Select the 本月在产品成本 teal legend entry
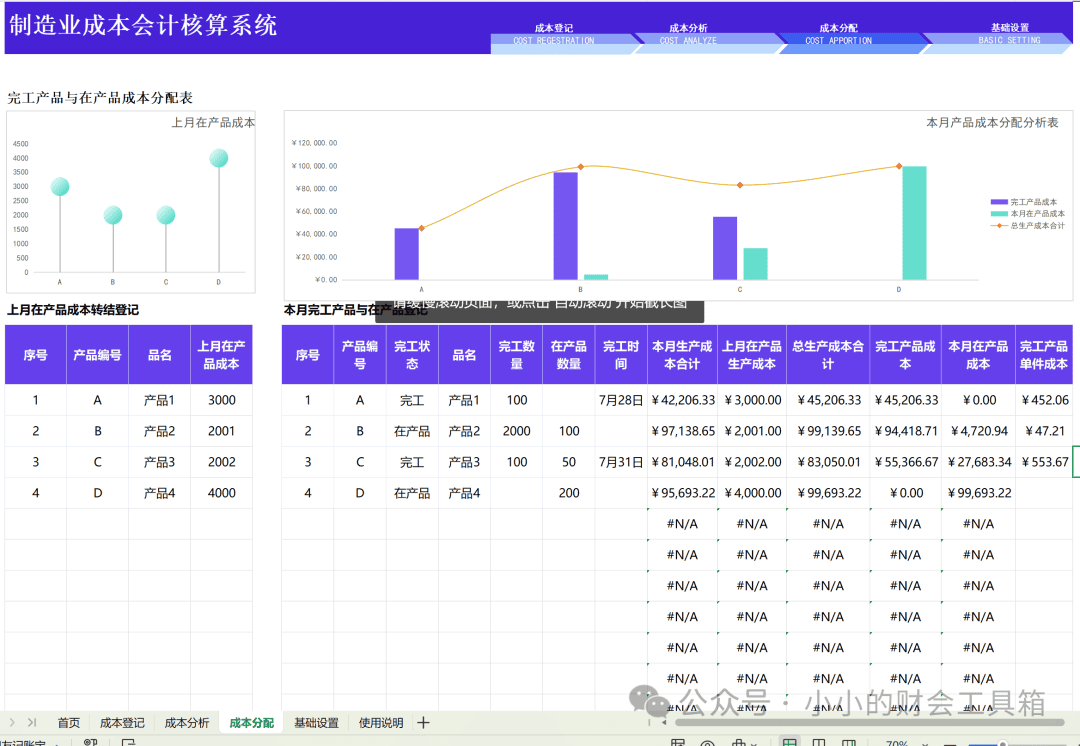The height and width of the screenshot is (746, 1080). 1028,214
